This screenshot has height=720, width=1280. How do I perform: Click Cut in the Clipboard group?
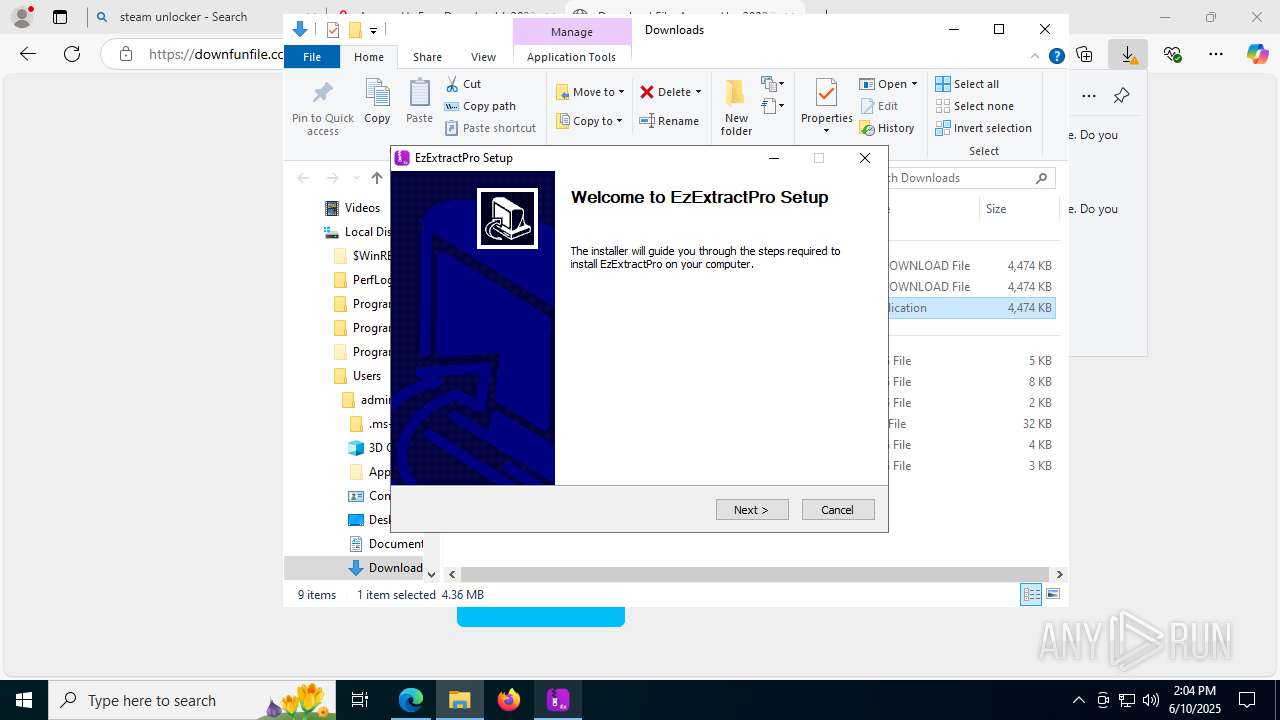tap(463, 84)
